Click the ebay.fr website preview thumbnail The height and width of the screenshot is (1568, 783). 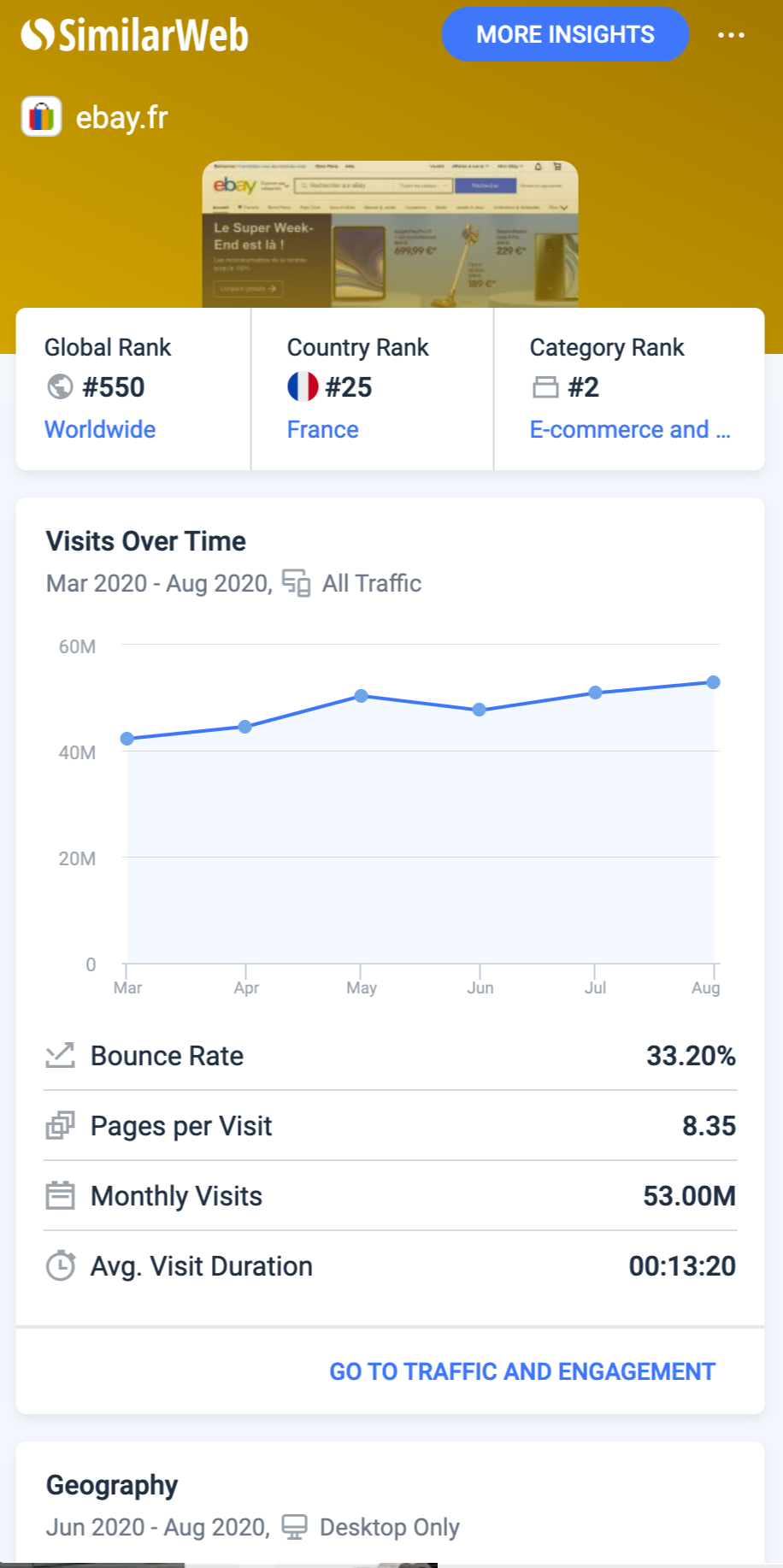[x=391, y=234]
